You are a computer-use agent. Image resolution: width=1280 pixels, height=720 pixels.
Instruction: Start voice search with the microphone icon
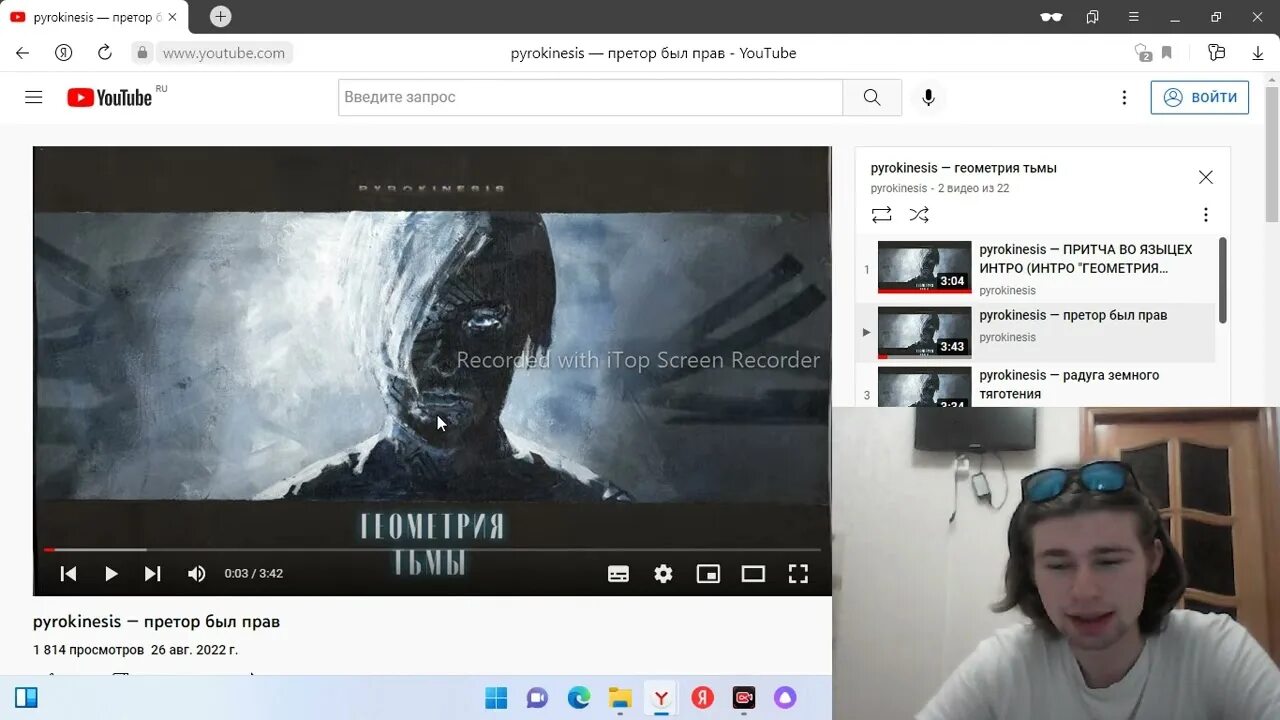tap(928, 97)
